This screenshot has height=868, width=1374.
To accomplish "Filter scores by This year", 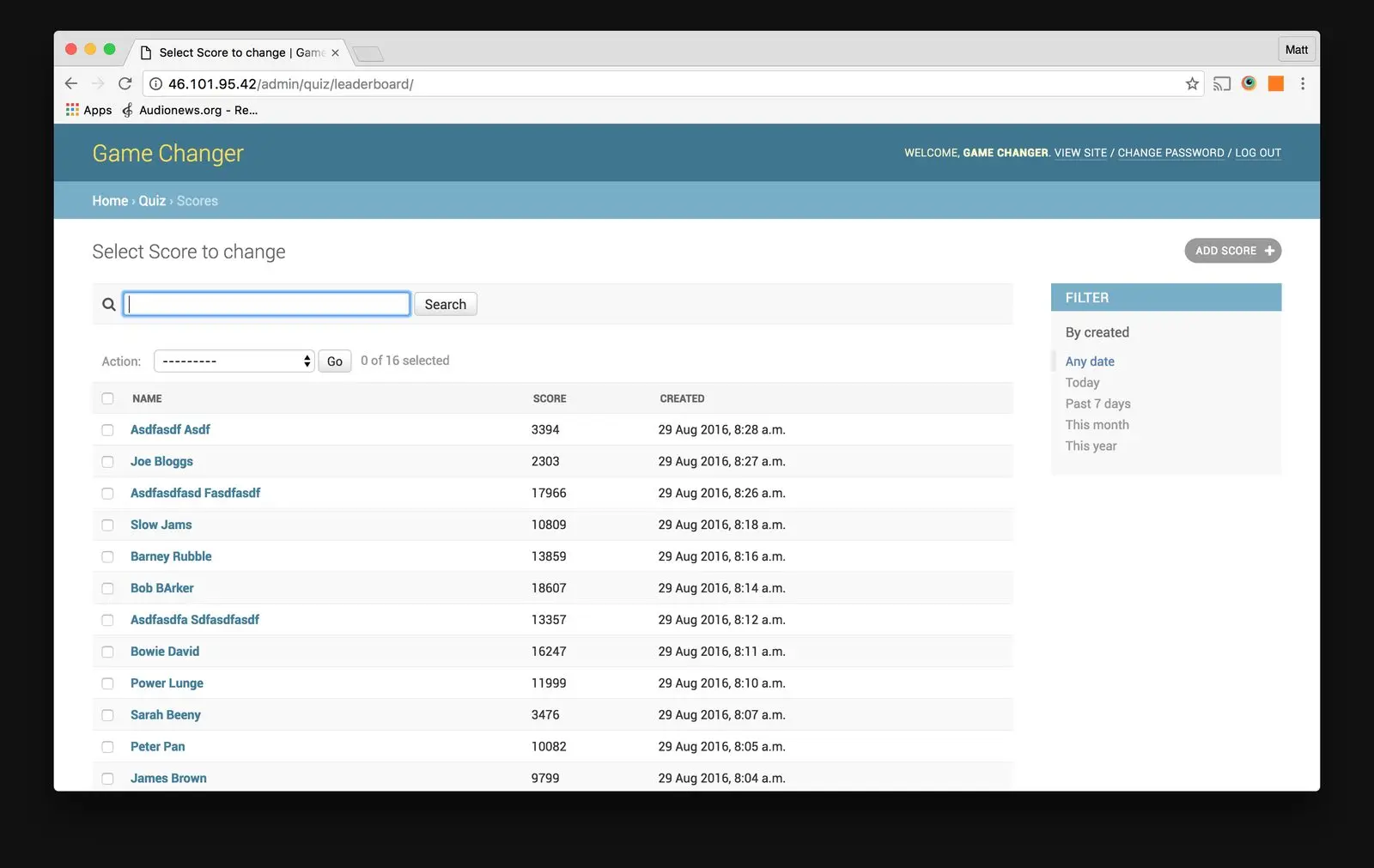I will point(1091,446).
